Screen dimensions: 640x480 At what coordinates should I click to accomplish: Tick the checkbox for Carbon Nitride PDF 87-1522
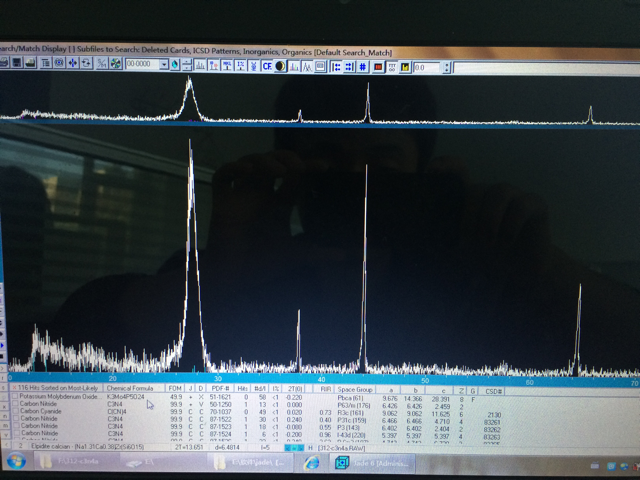coord(16,418)
